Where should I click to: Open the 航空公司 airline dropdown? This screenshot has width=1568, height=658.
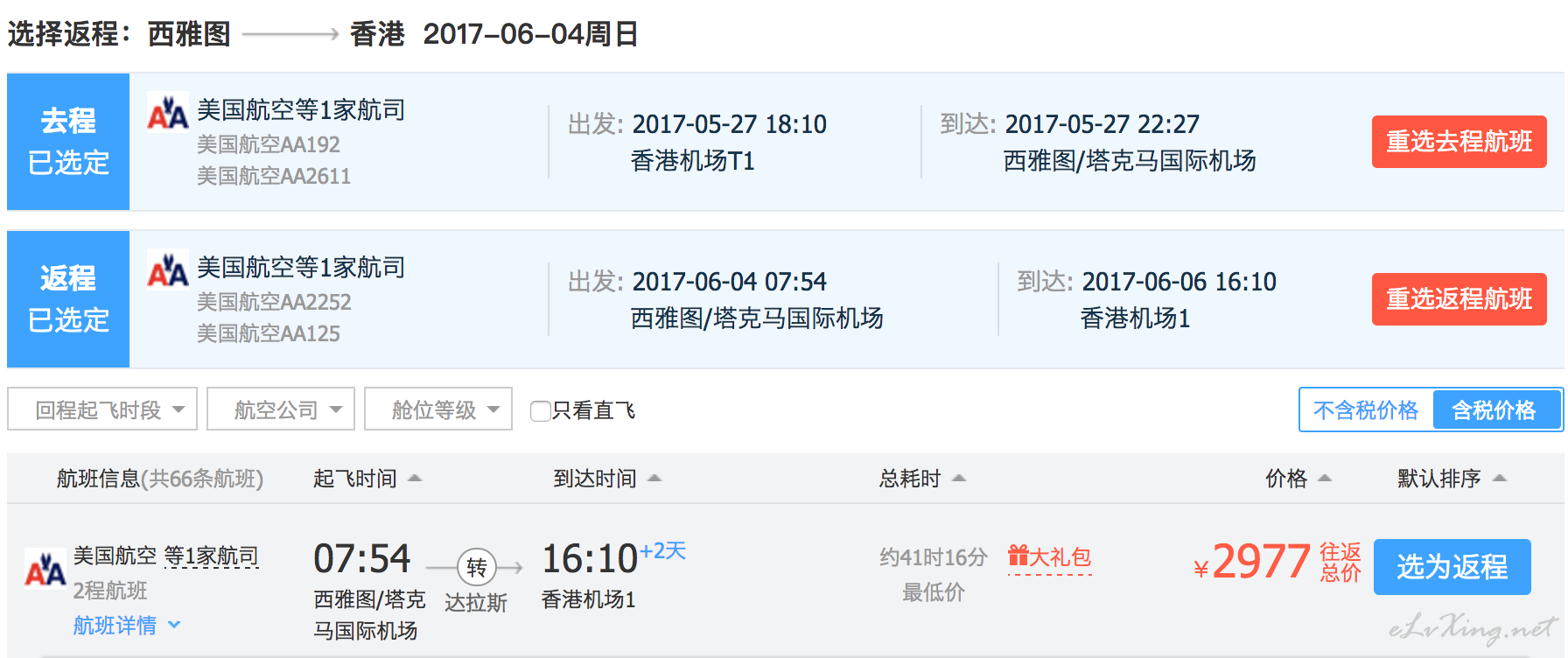281,409
